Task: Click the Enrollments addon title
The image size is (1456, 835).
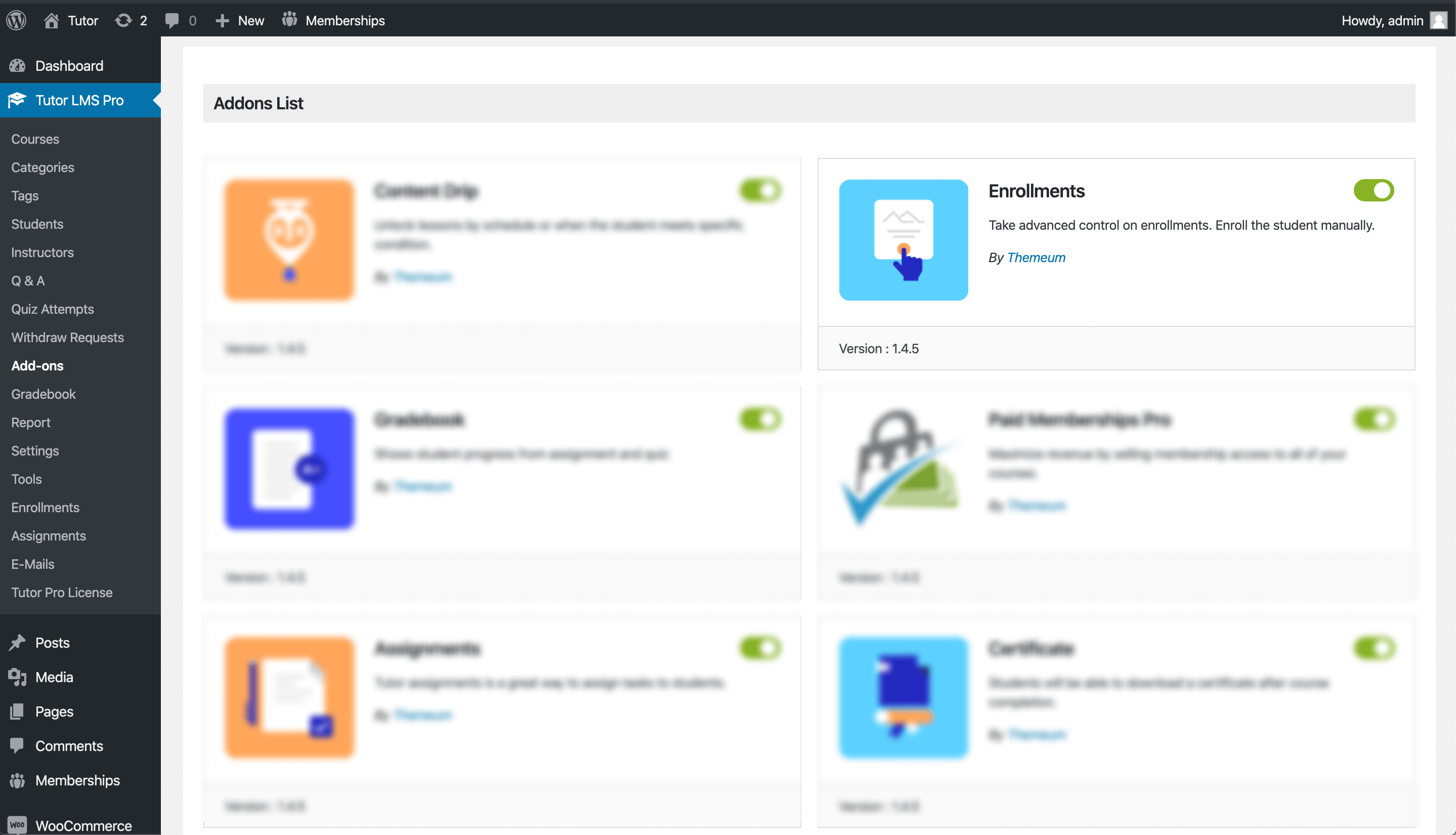Action: (1036, 190)
